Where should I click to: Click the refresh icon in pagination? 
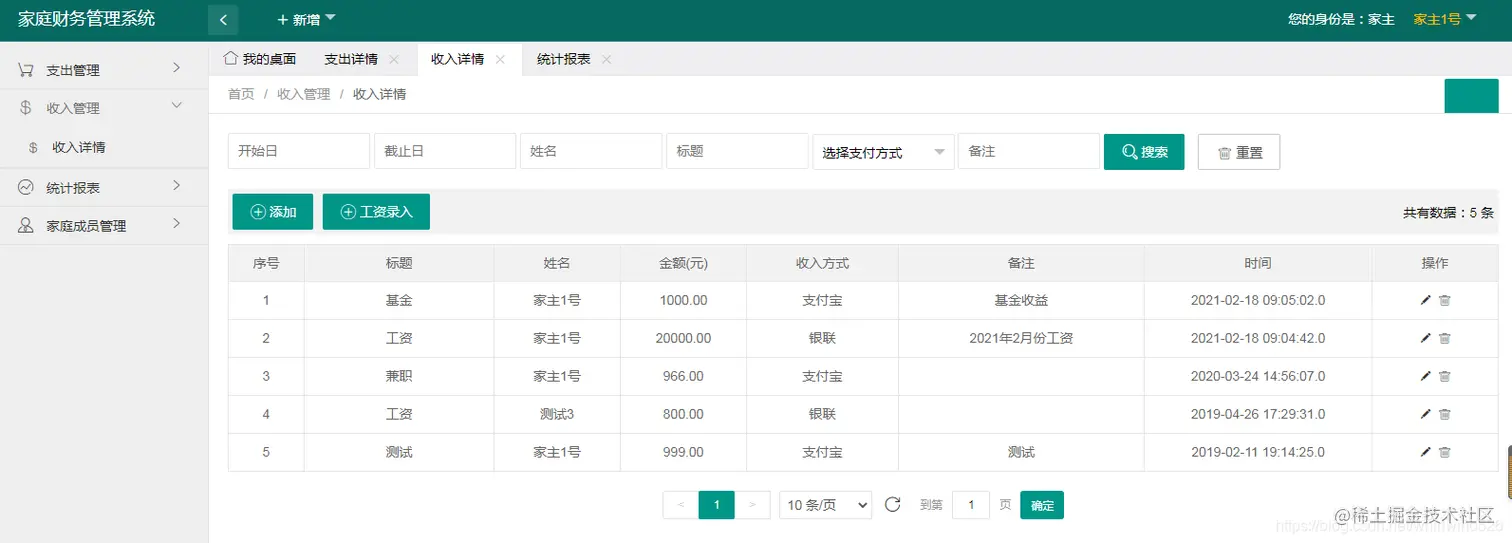(893, 505)
